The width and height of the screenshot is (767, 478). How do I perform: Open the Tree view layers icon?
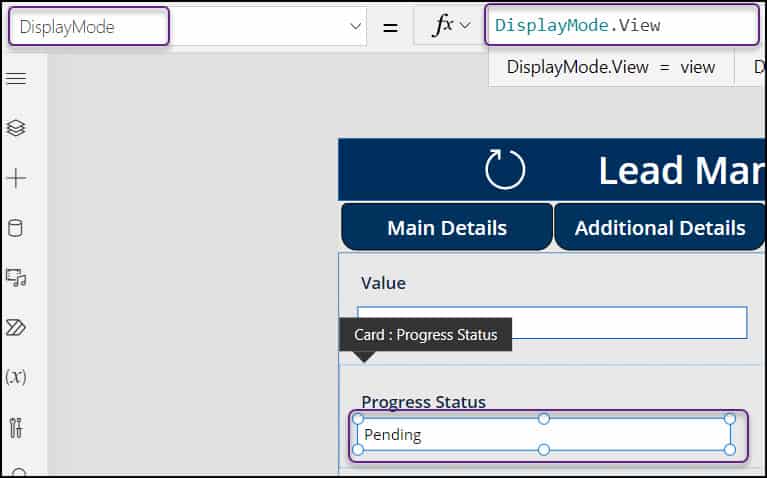(x=16, y=128)
